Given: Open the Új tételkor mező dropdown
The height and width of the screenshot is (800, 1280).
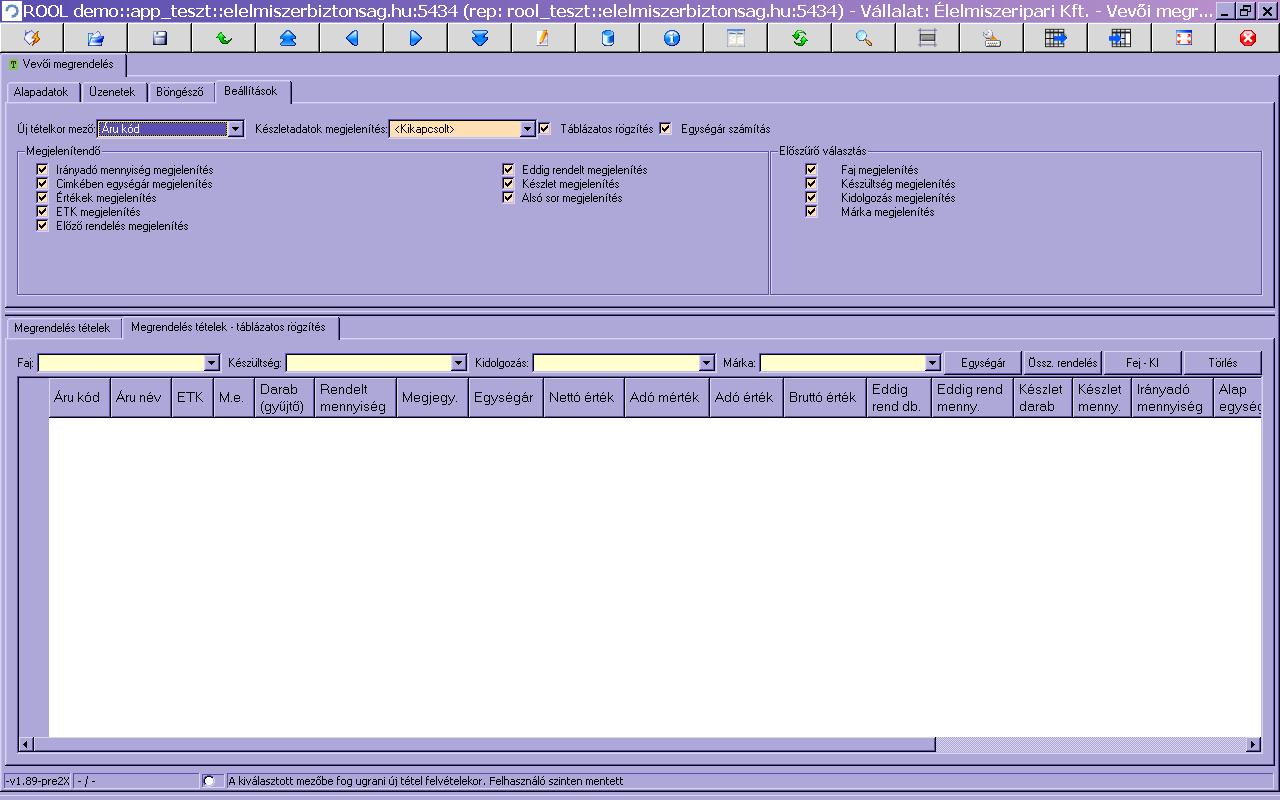Looking at the screenshot, I should [235, 129].
